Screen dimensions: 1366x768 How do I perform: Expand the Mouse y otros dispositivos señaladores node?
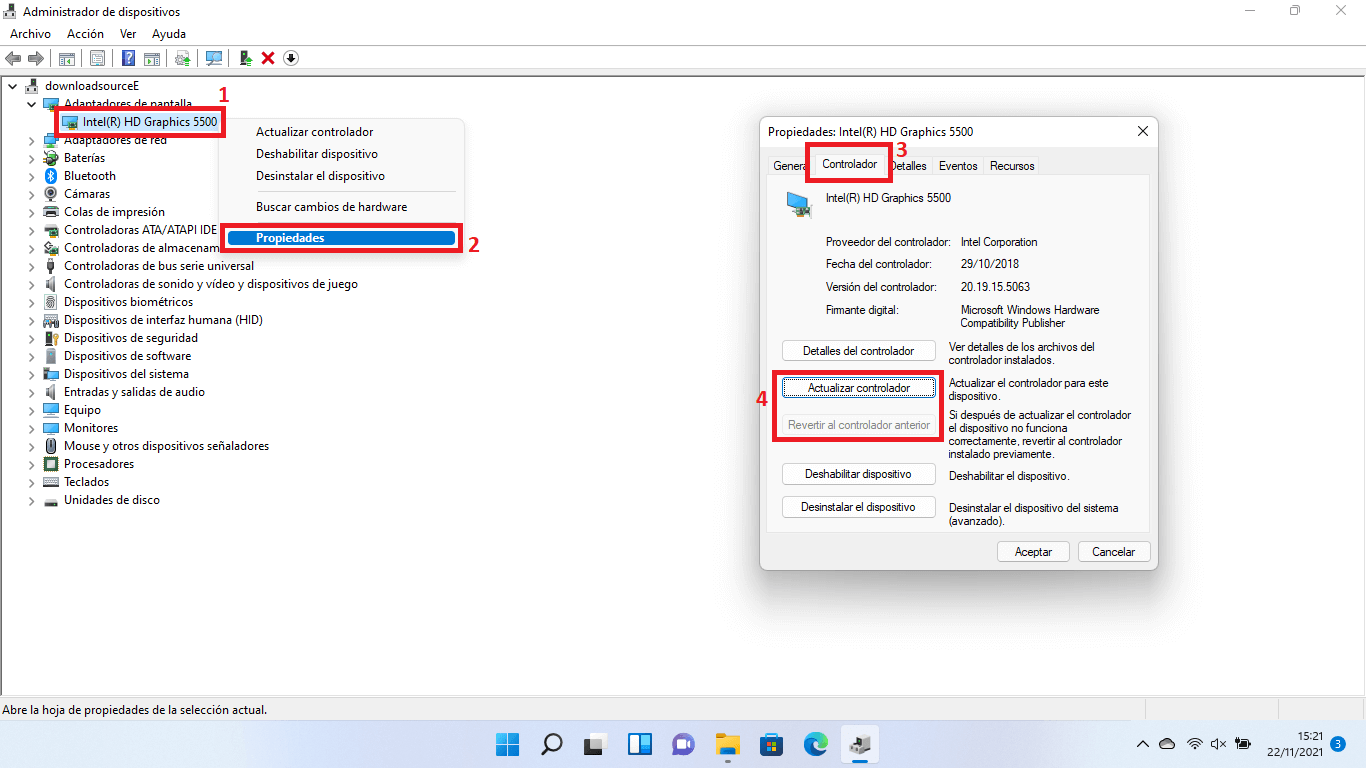tap(31, 446)
